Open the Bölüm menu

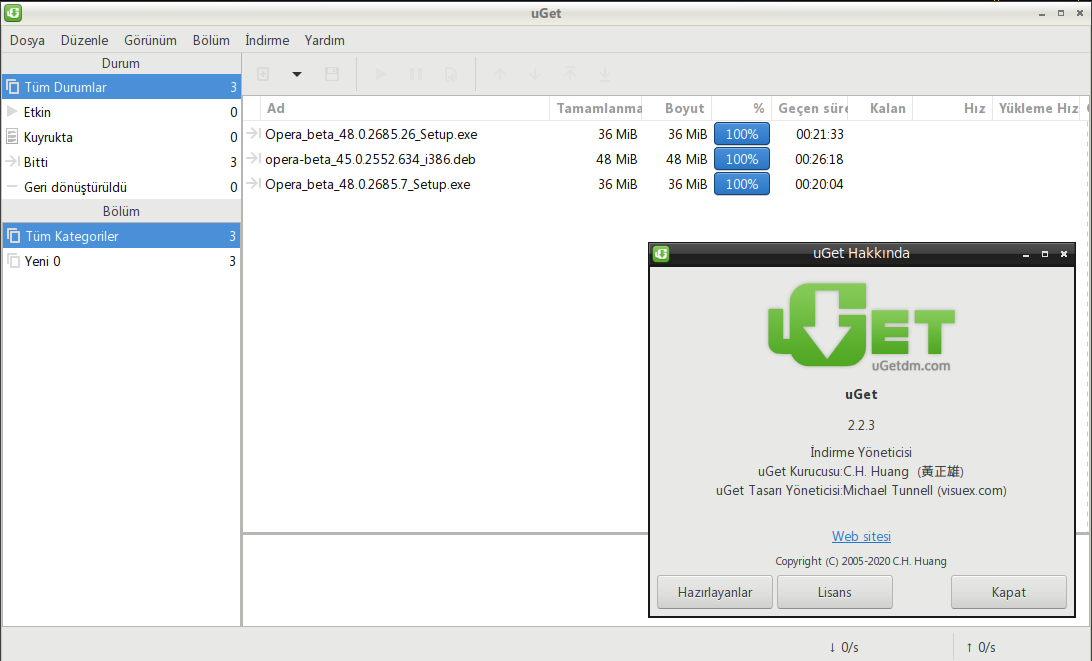point(211,40)
